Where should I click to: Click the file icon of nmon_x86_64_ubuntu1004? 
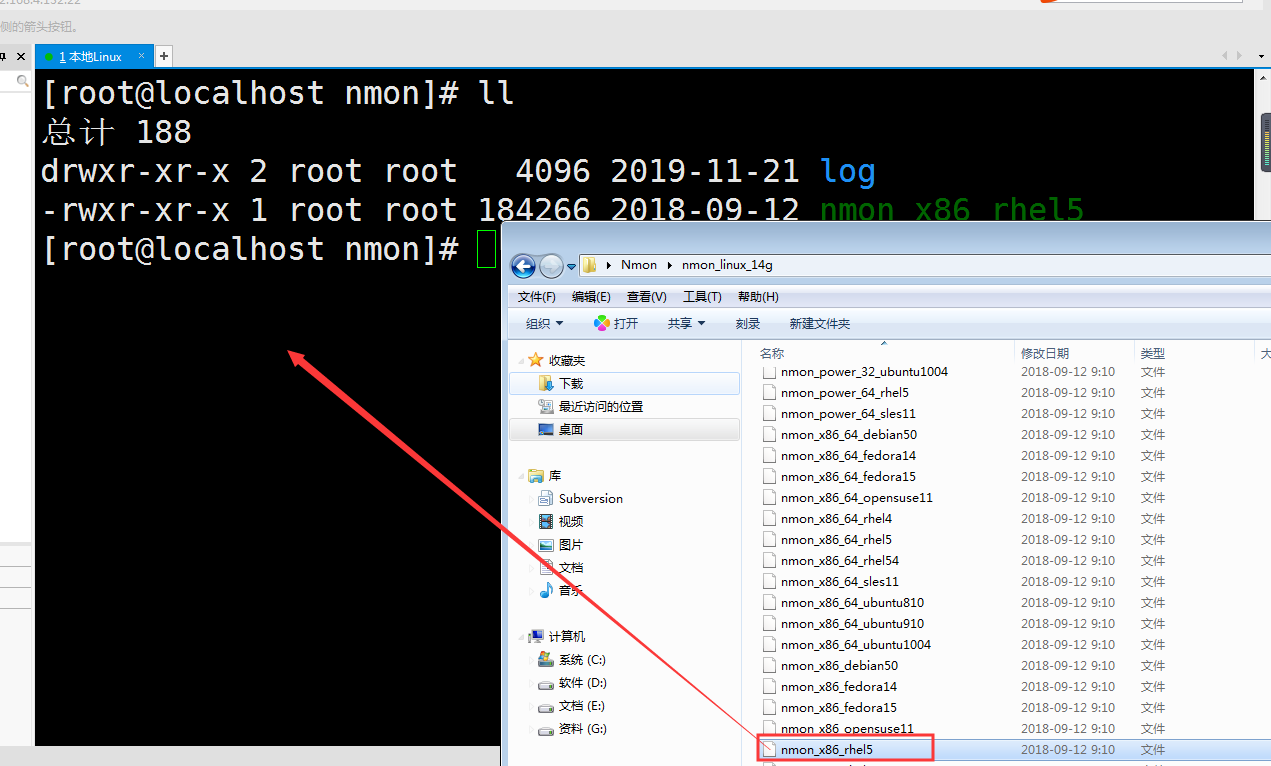pos(769,645)
